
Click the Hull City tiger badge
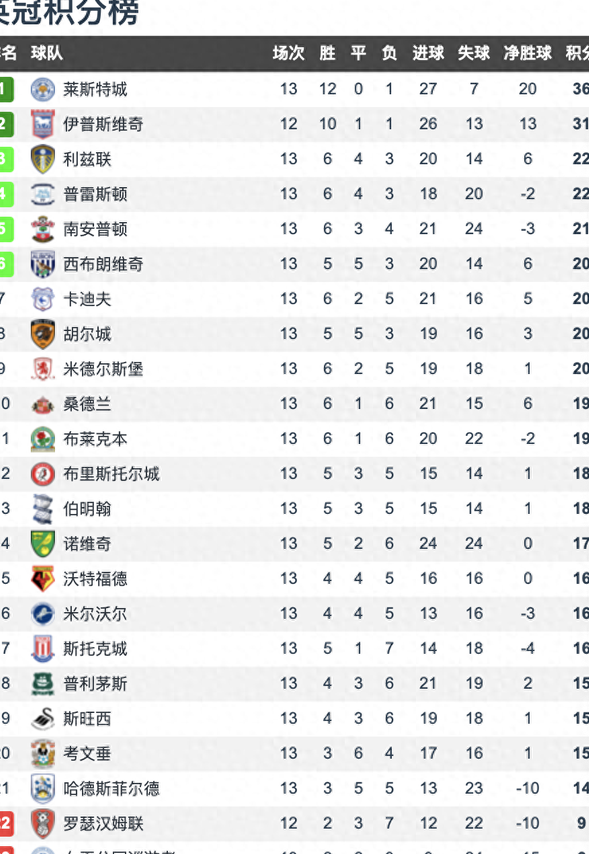42,334
